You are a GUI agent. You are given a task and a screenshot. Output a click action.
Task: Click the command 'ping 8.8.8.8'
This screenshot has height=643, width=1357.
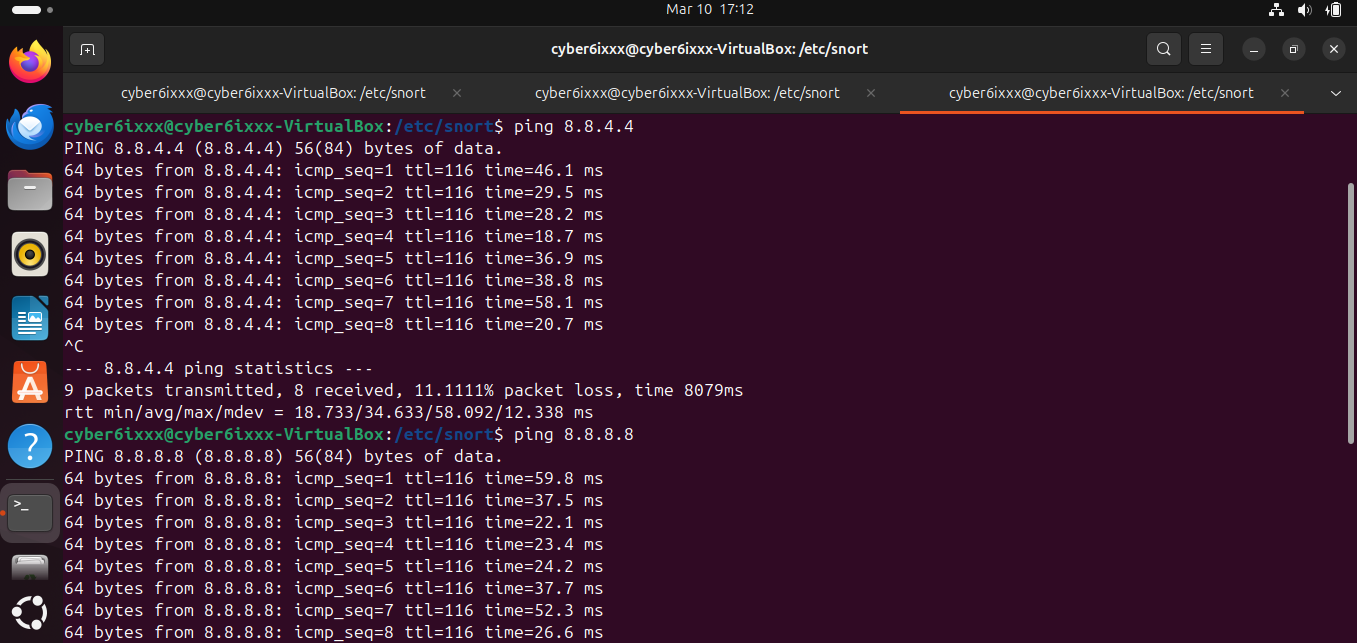pyautogui.click(x=573, y=435)
